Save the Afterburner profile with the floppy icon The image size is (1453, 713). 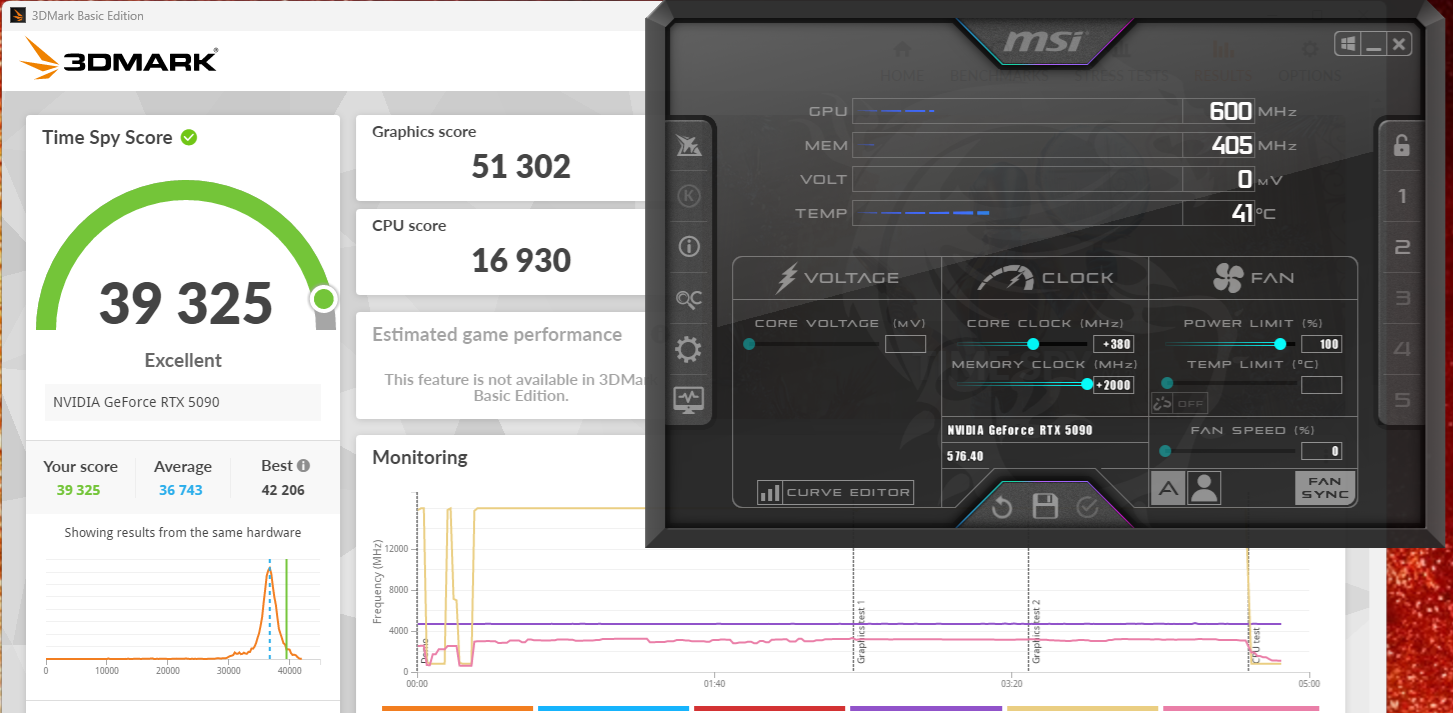click(1045, 507)
